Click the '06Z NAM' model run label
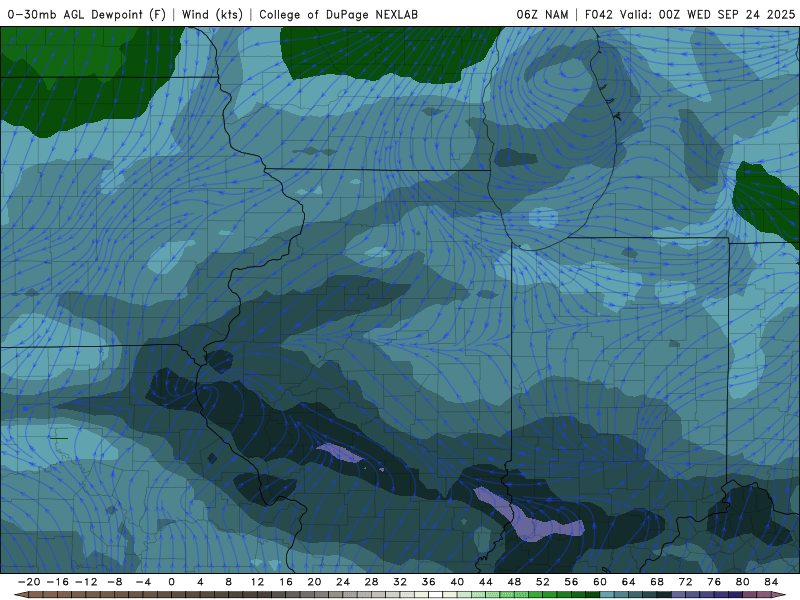This screenshot has width=800, height=600. click(x=542, y=14)
